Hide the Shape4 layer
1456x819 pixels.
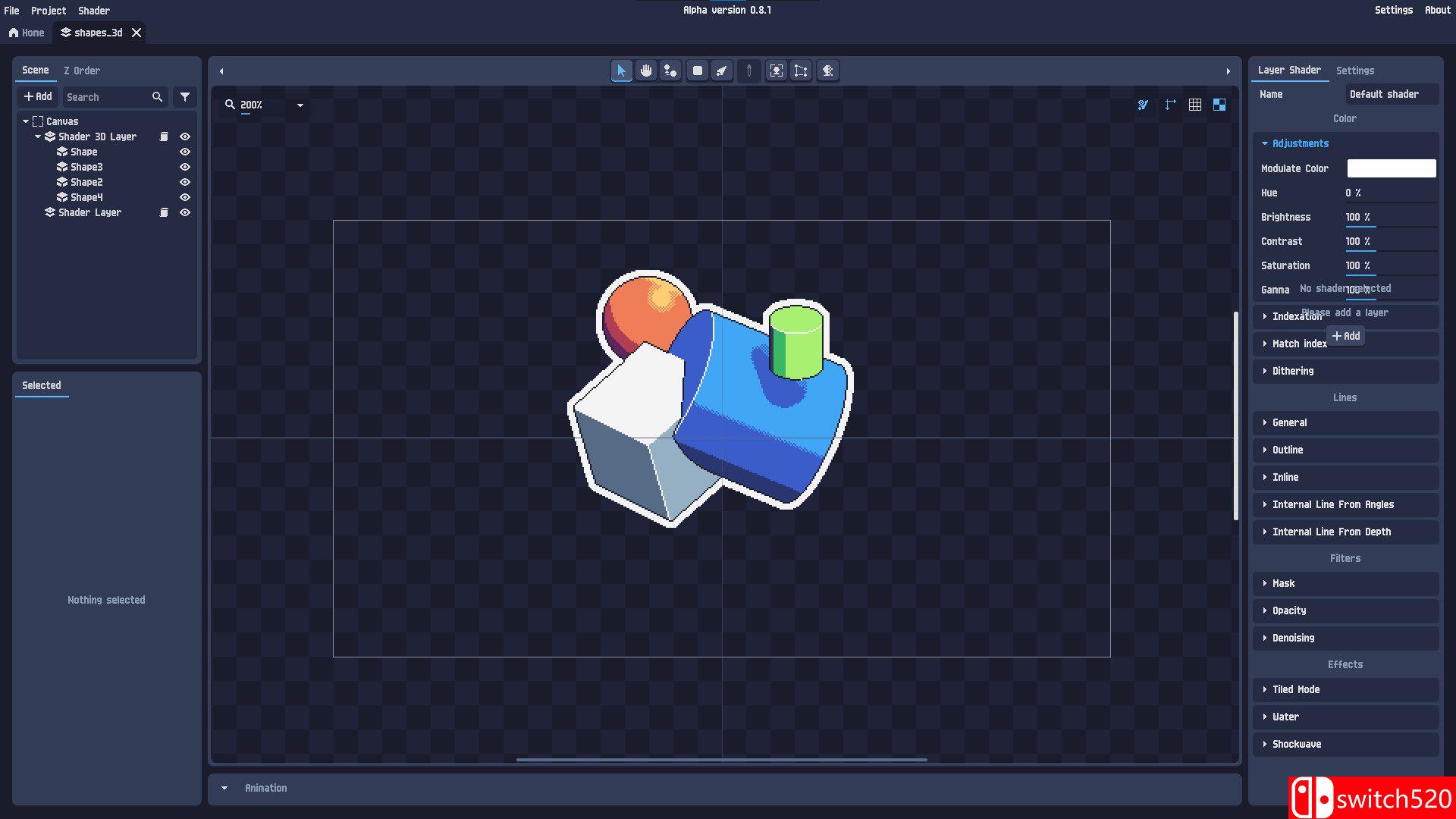(x=184, y=197)
